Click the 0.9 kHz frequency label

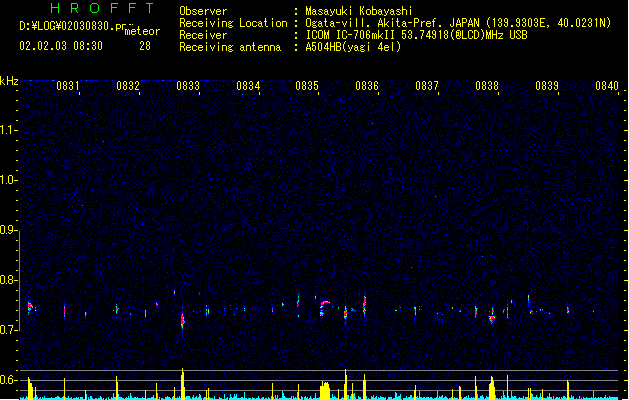coord(8,230)
